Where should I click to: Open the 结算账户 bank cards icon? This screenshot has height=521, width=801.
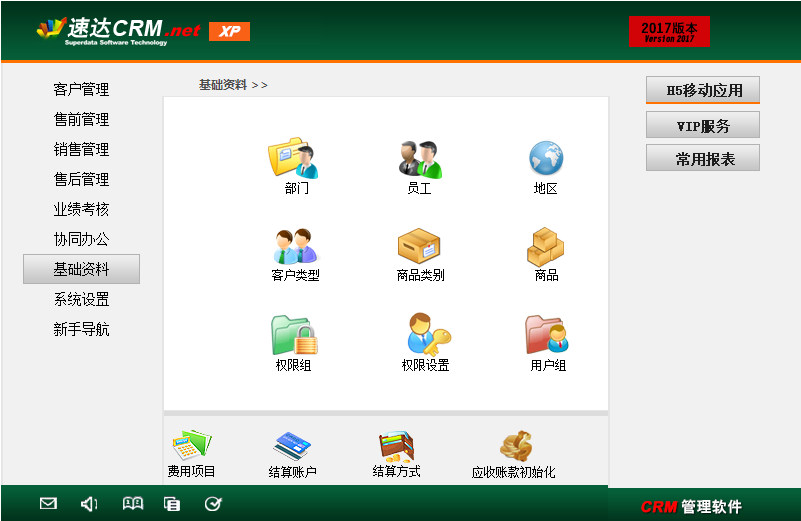point(292,445)
